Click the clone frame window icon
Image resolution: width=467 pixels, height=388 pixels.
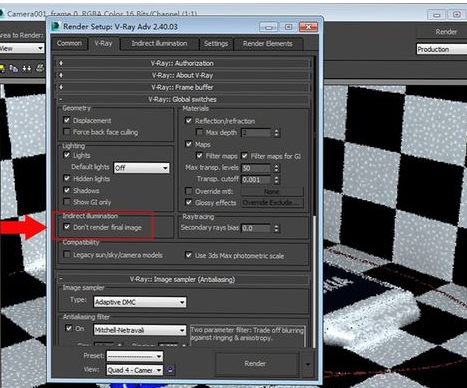click(13, 68)
